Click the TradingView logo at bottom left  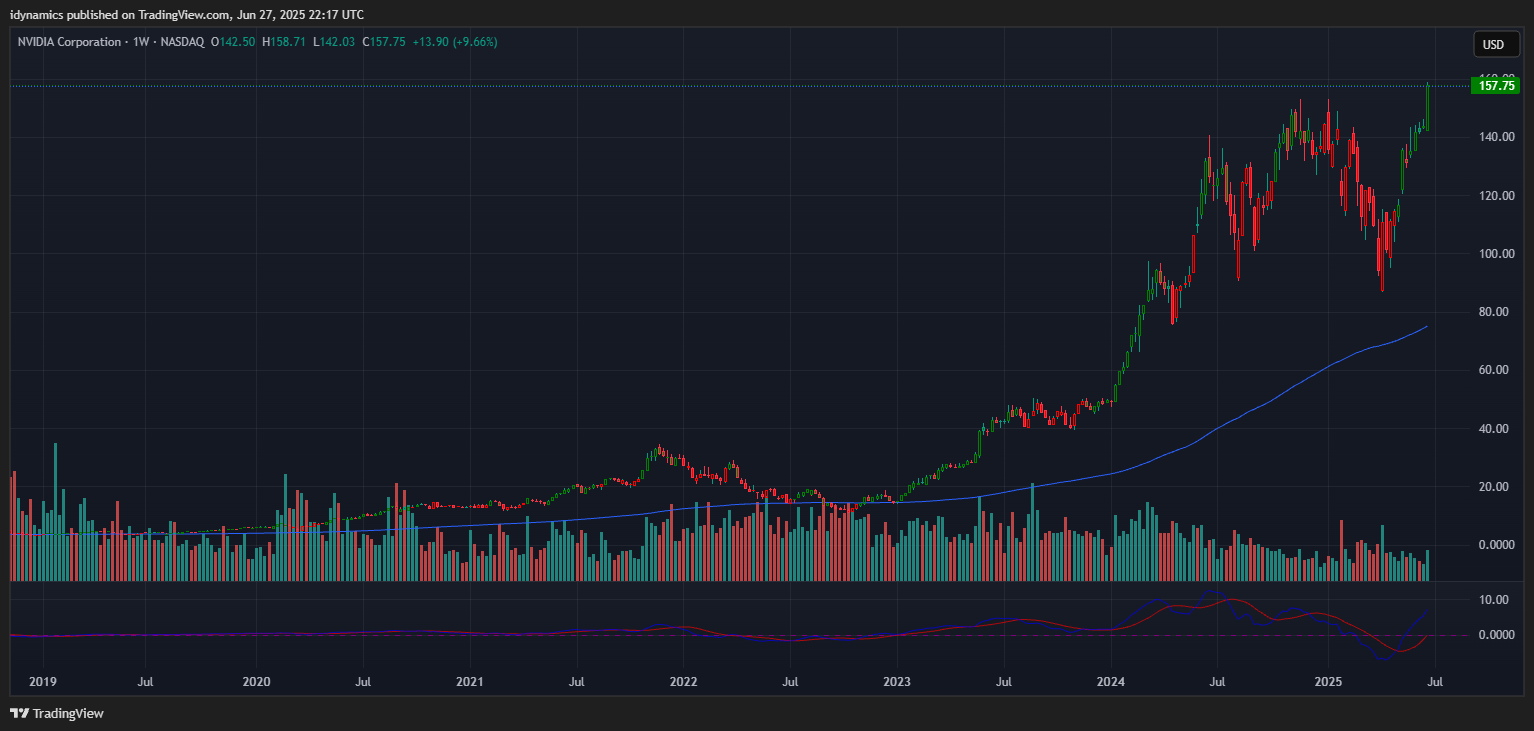57,714
